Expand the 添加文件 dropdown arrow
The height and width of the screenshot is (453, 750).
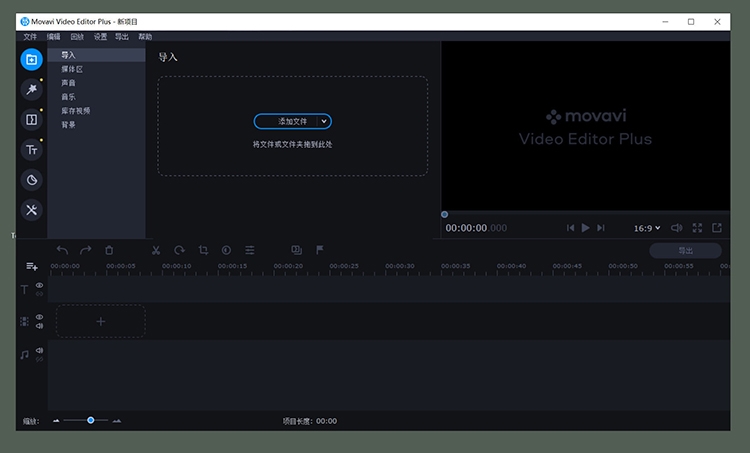[x=323, y=121]
